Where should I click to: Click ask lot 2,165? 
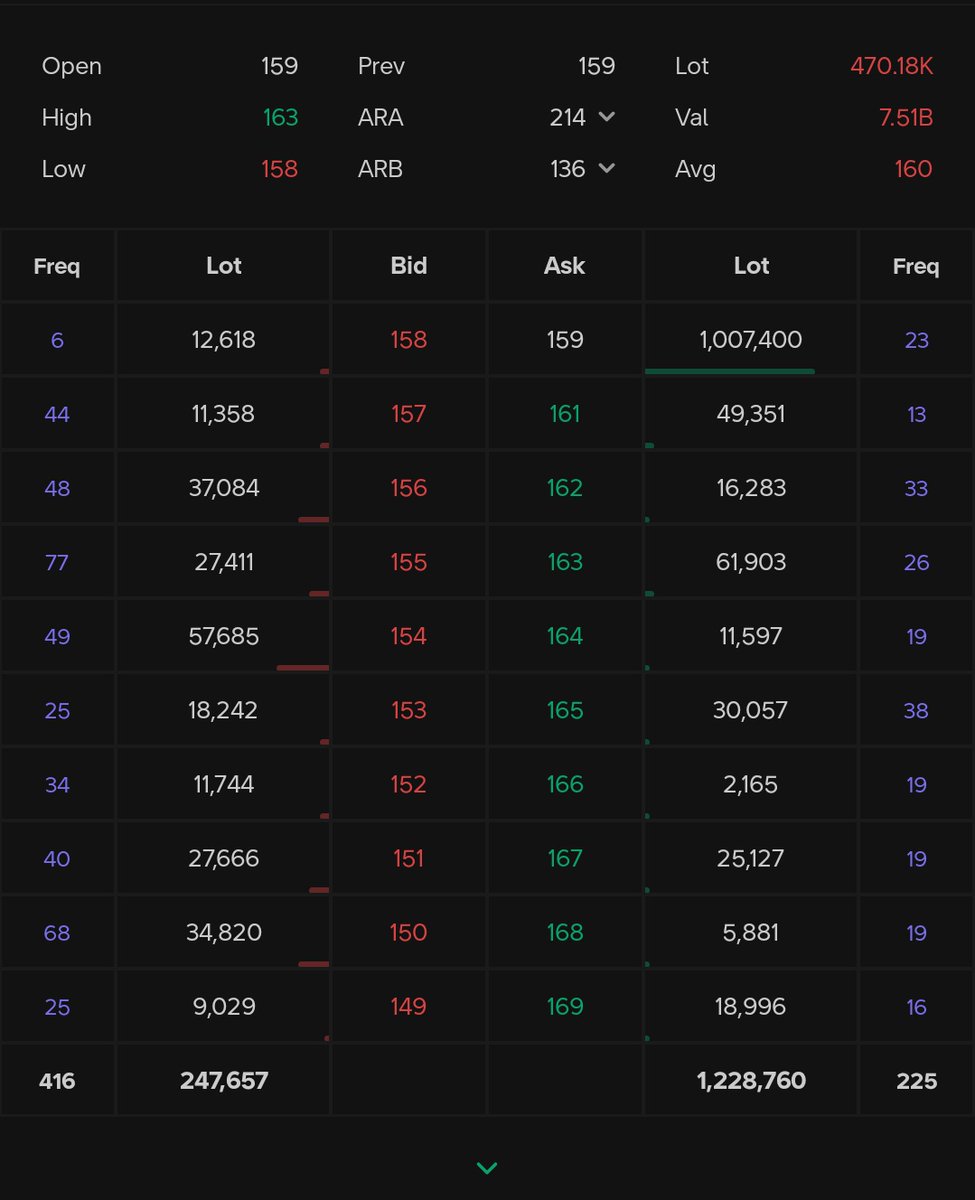click(x=751, y=784)
